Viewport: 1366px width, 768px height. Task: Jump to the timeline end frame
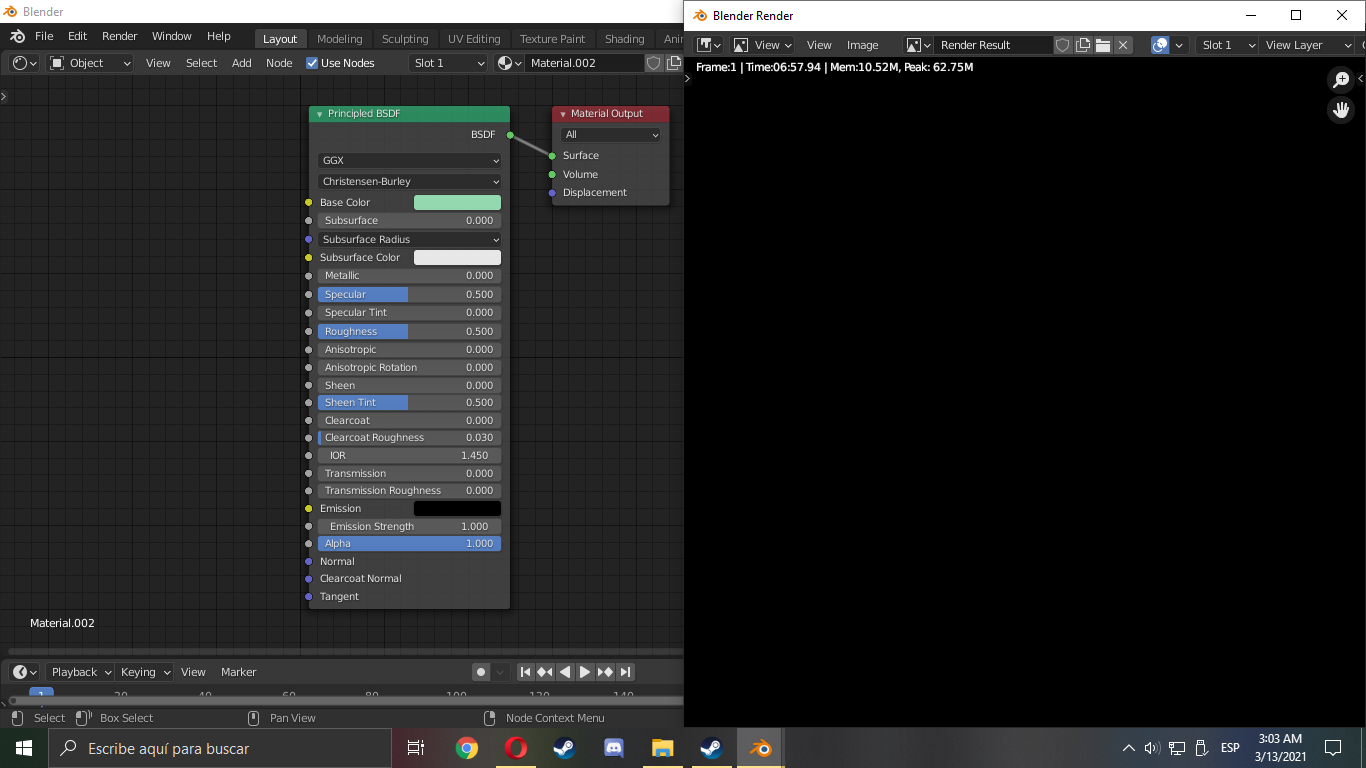(x=625, y=672)
